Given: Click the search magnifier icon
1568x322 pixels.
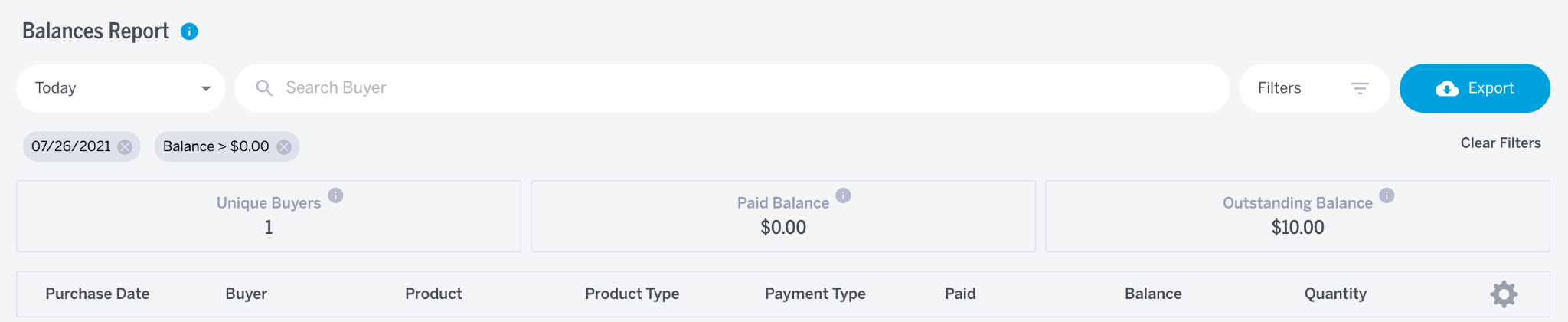Looking at the screenshot, I should pyautogui.click(x=264, y=88).
